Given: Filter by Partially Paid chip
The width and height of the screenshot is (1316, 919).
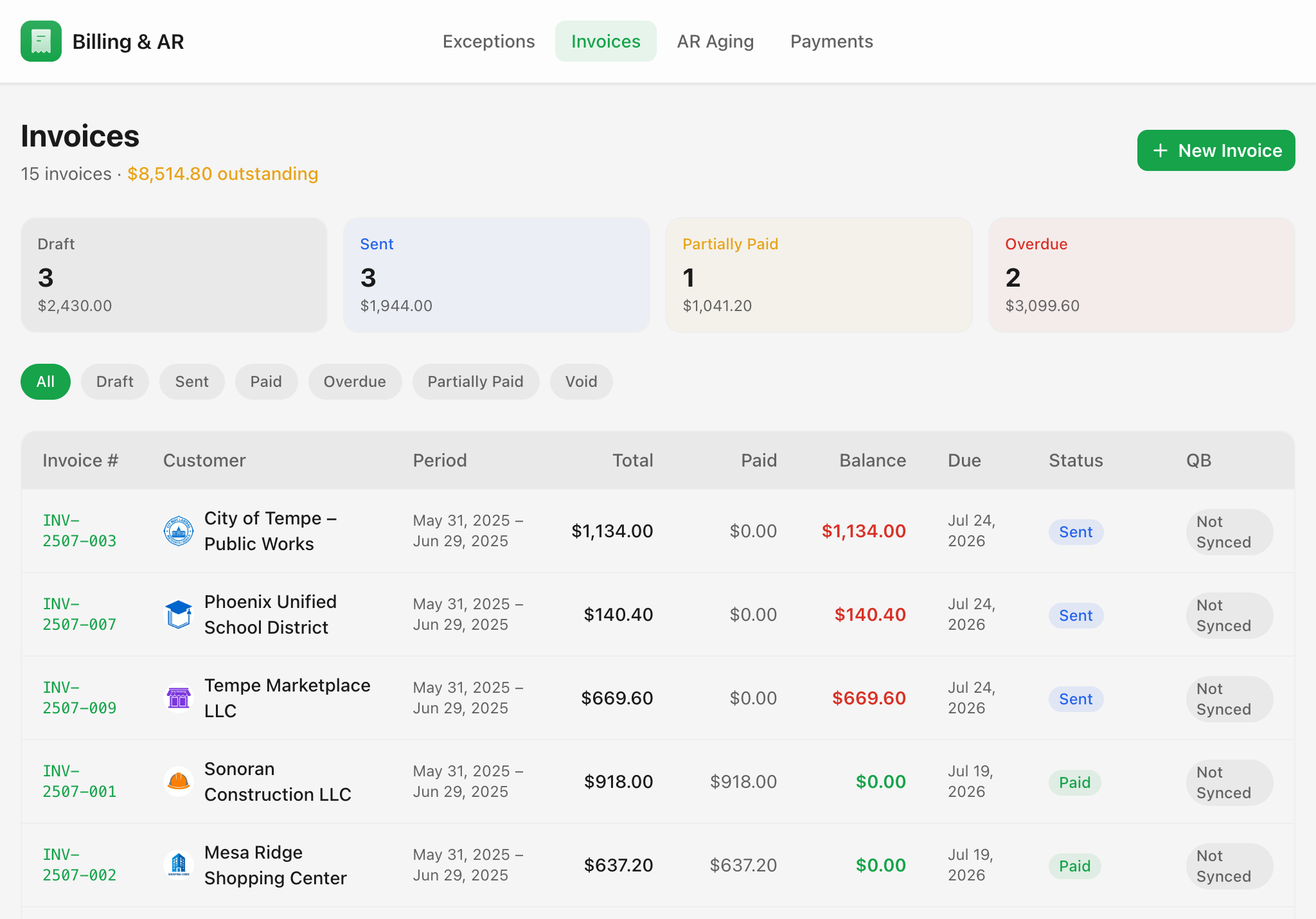Looking at the screenshot, I should click(476, 382).
